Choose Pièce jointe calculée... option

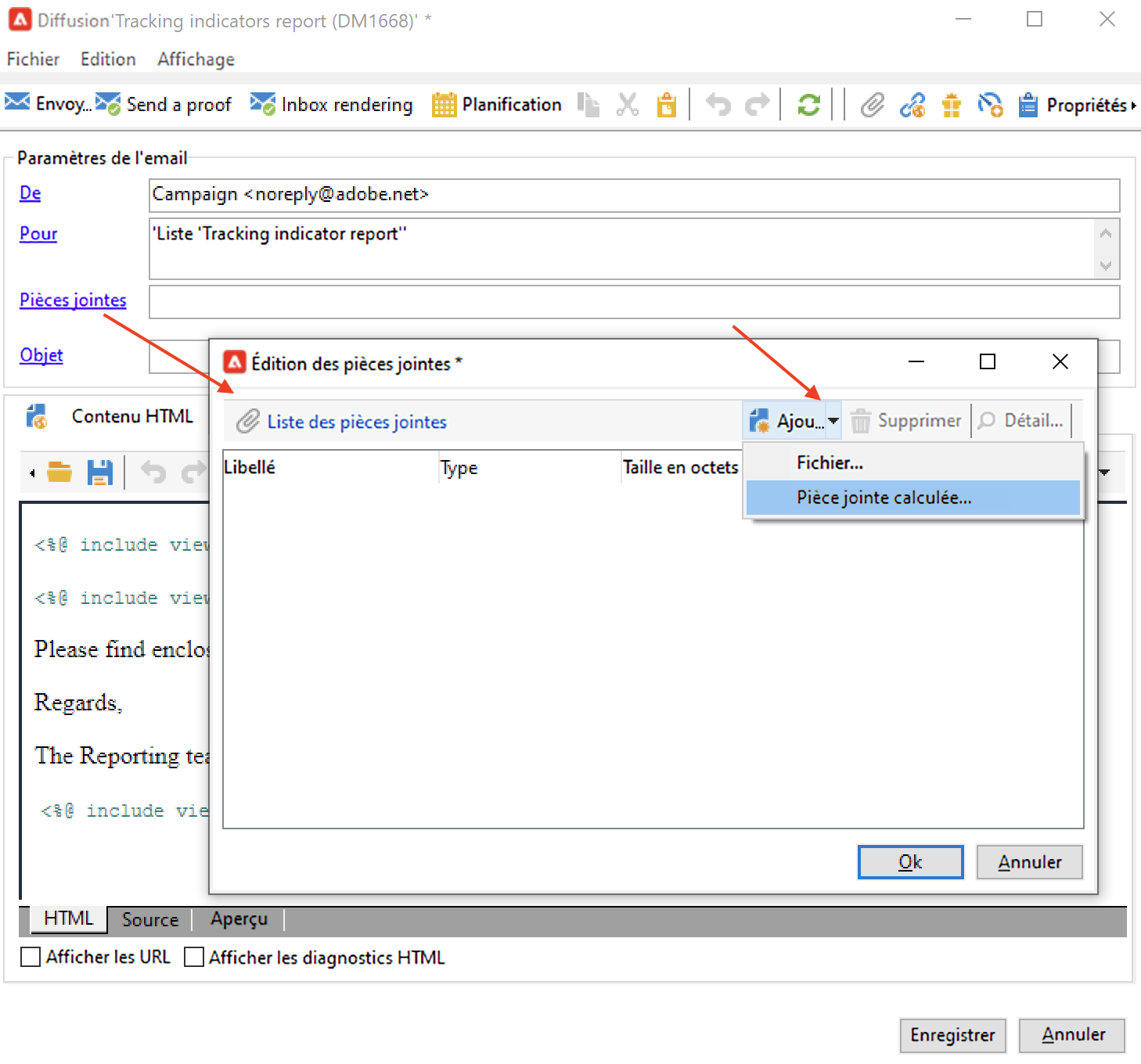coord(913,498)
